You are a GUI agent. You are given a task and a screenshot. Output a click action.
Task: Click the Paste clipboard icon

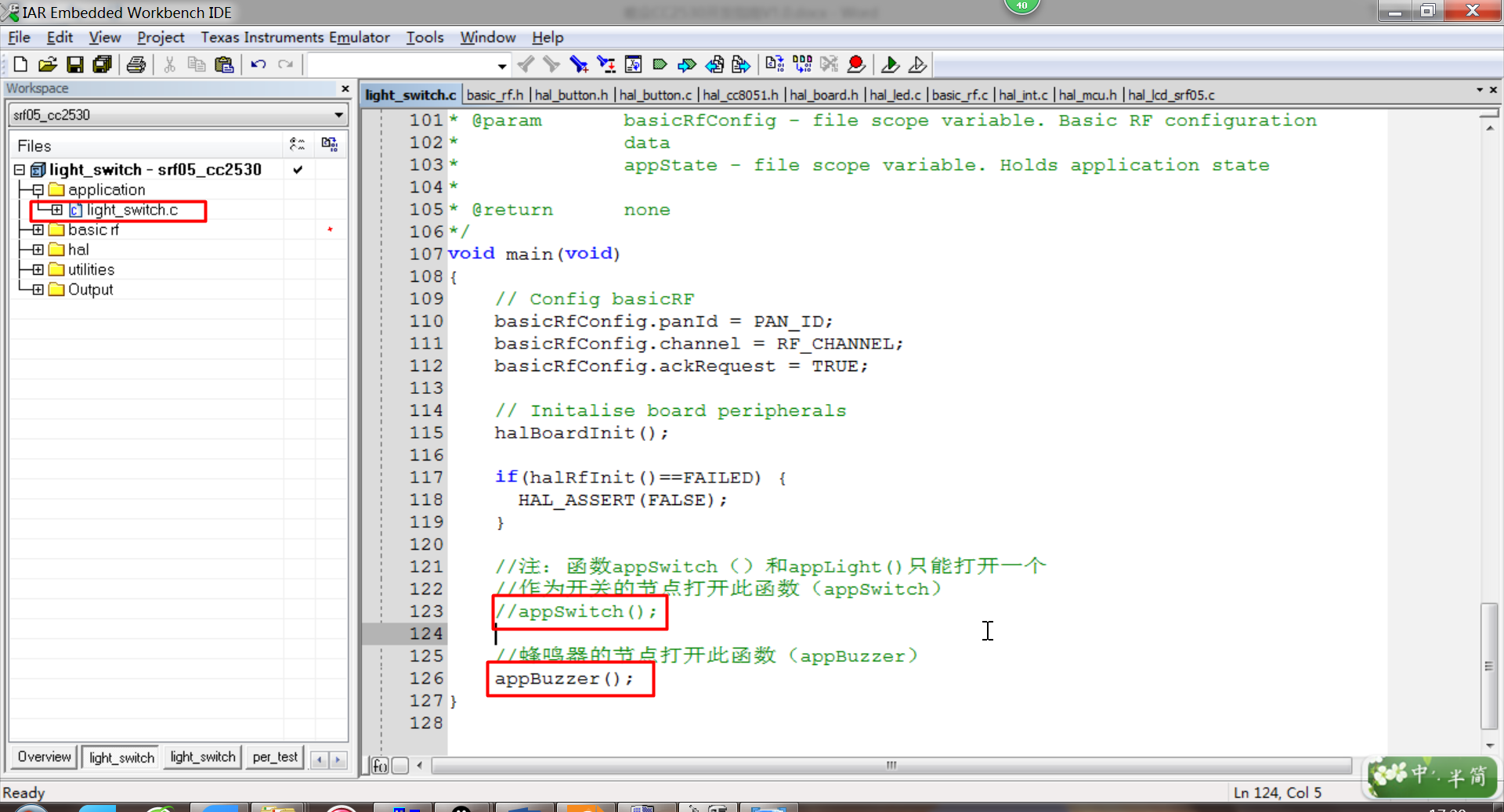pos(224,65)
